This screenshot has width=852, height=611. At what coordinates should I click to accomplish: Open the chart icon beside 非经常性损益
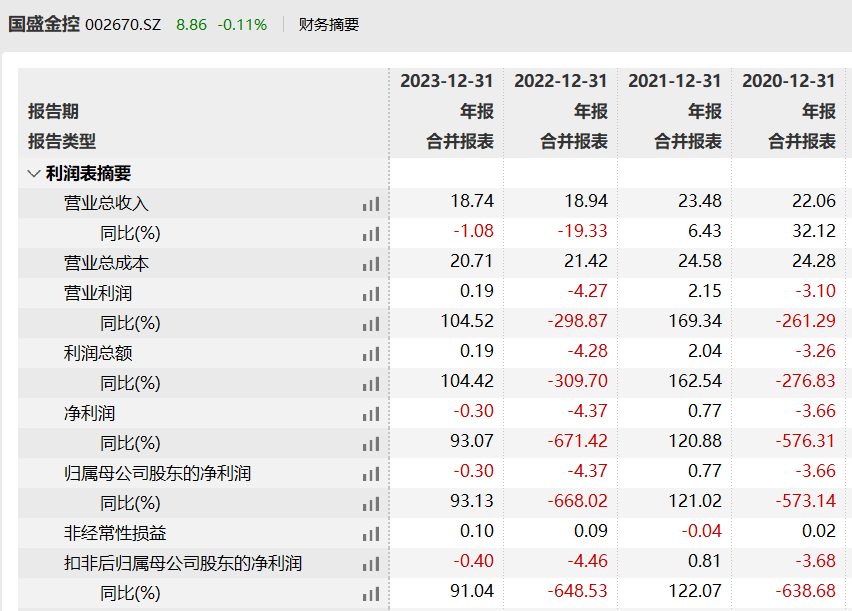tap(370, 533)
